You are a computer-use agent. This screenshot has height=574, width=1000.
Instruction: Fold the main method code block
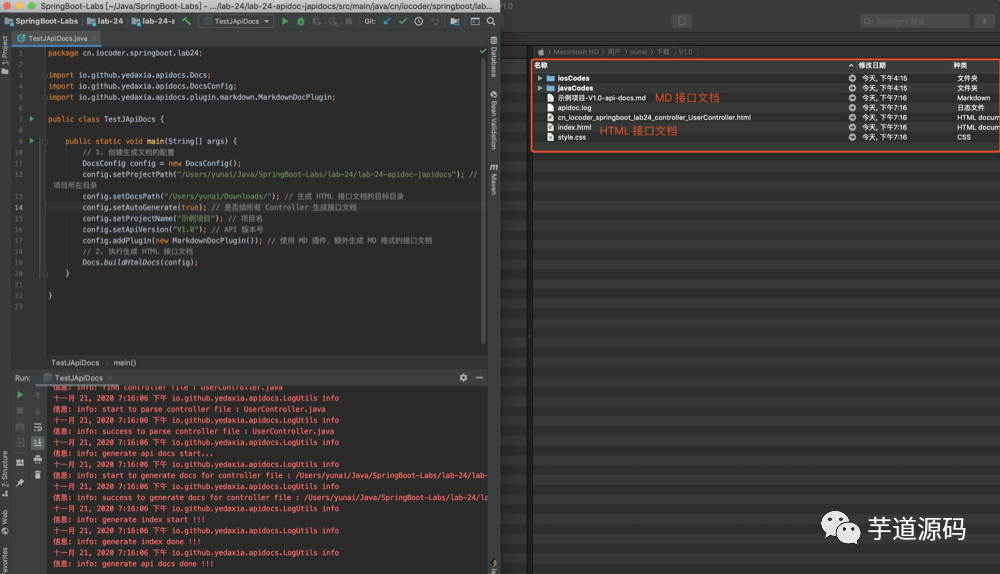tap(45, 141)
